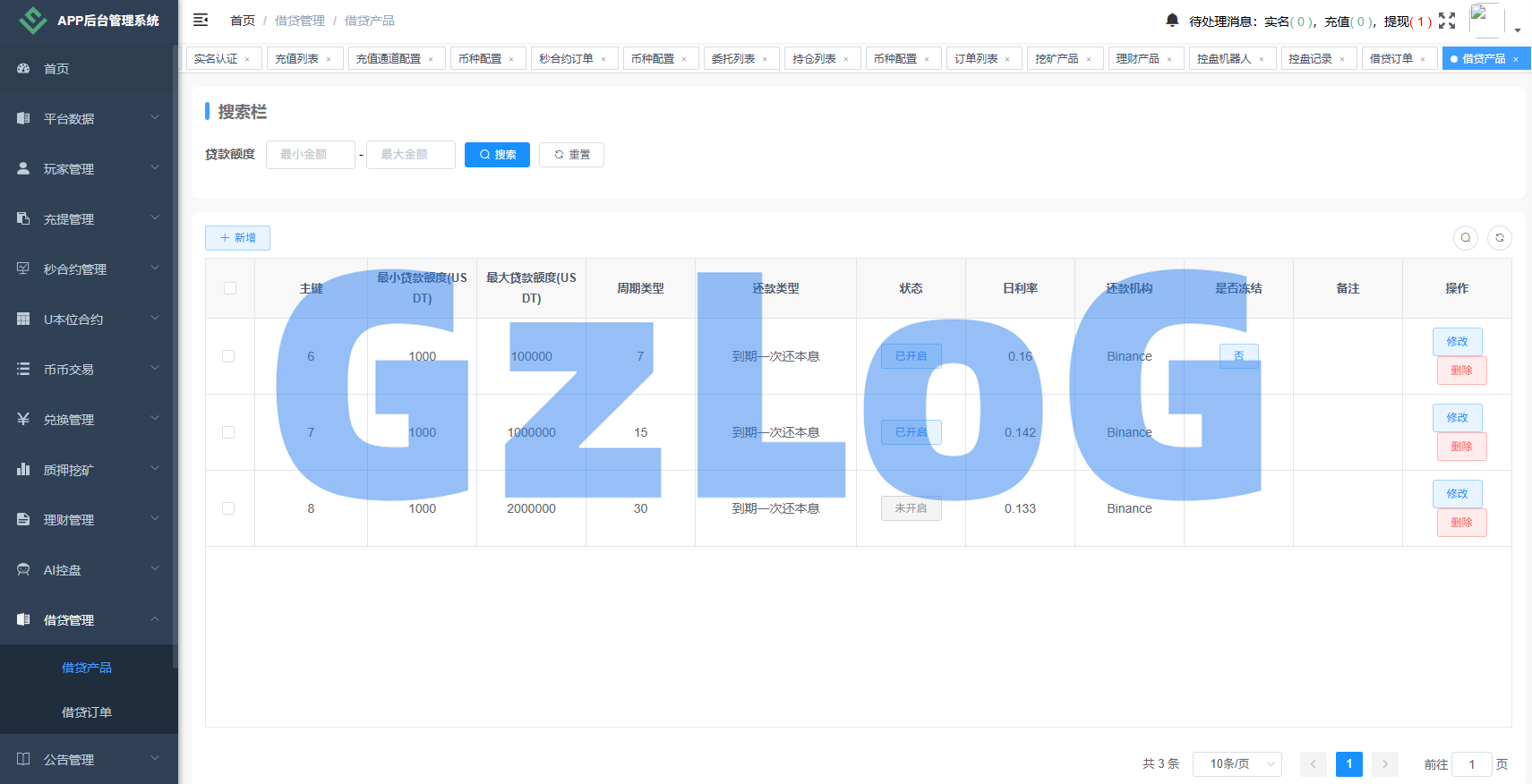Close the 实名认证 tab
Viewport: 1532px width, 784px height.
pos(247,59)
